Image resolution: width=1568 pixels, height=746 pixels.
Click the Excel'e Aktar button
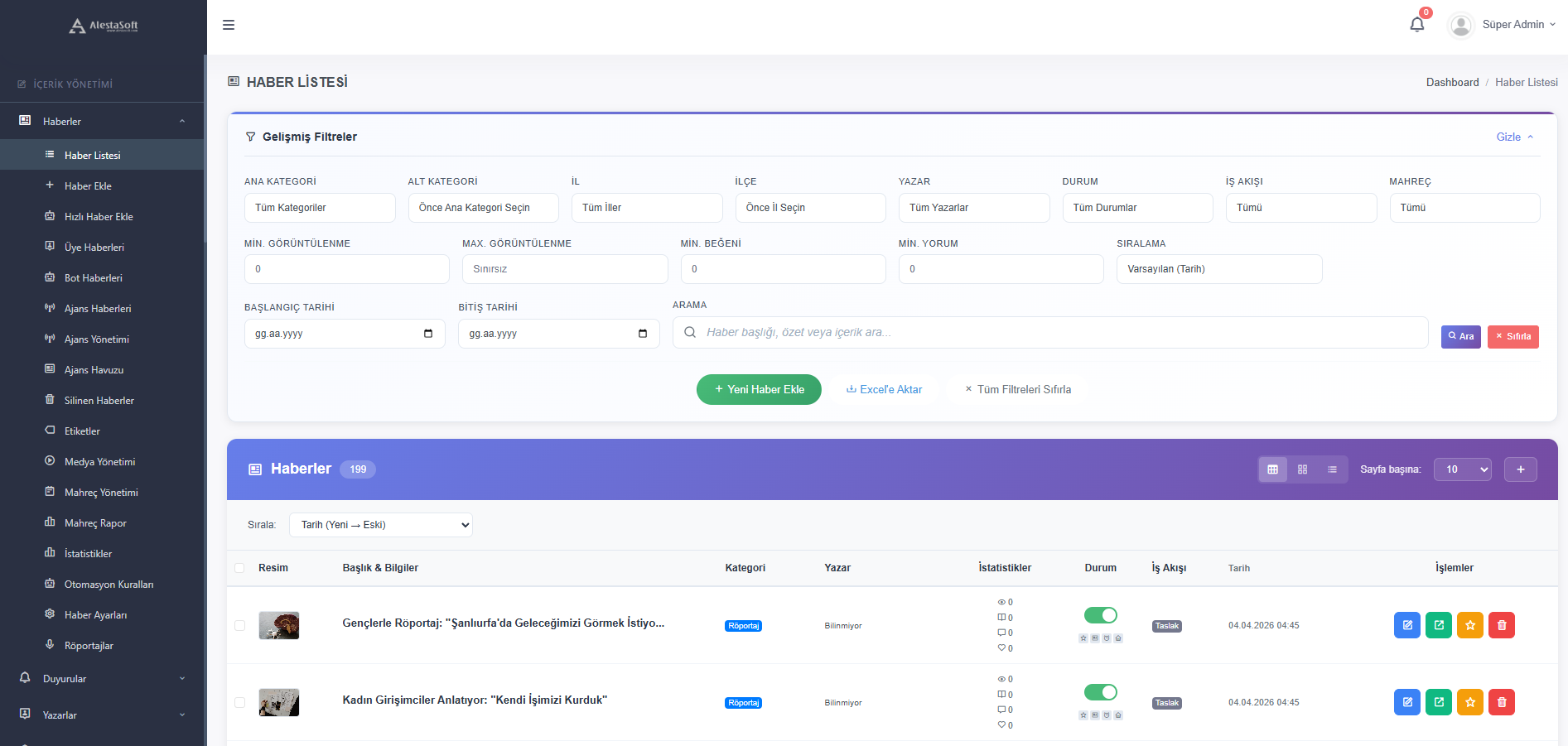pyautogui.click(x=884, y=389)
